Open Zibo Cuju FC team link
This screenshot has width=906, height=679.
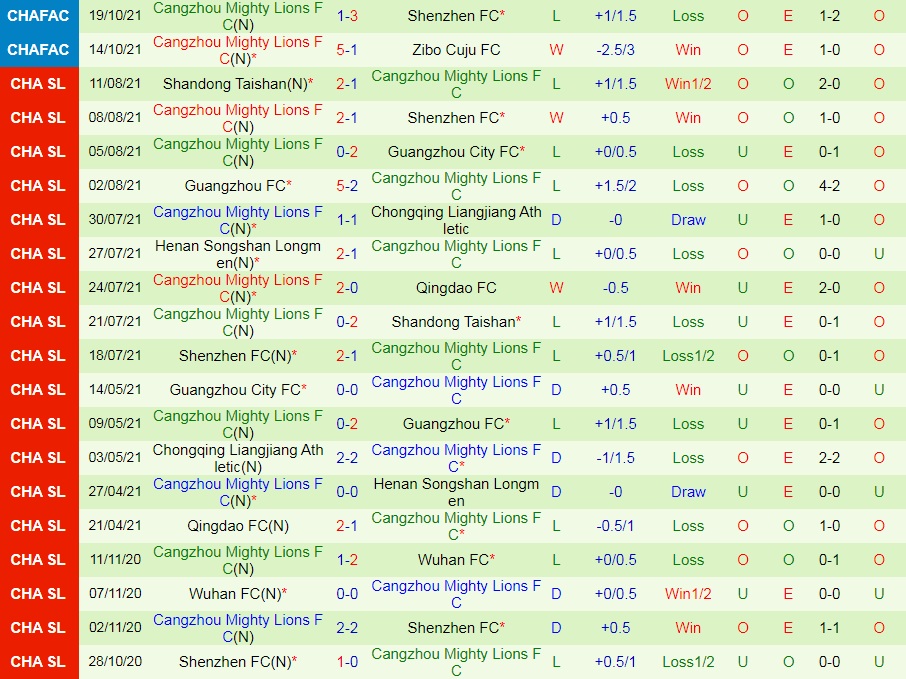pyautogui.click(x=456, y=50)
